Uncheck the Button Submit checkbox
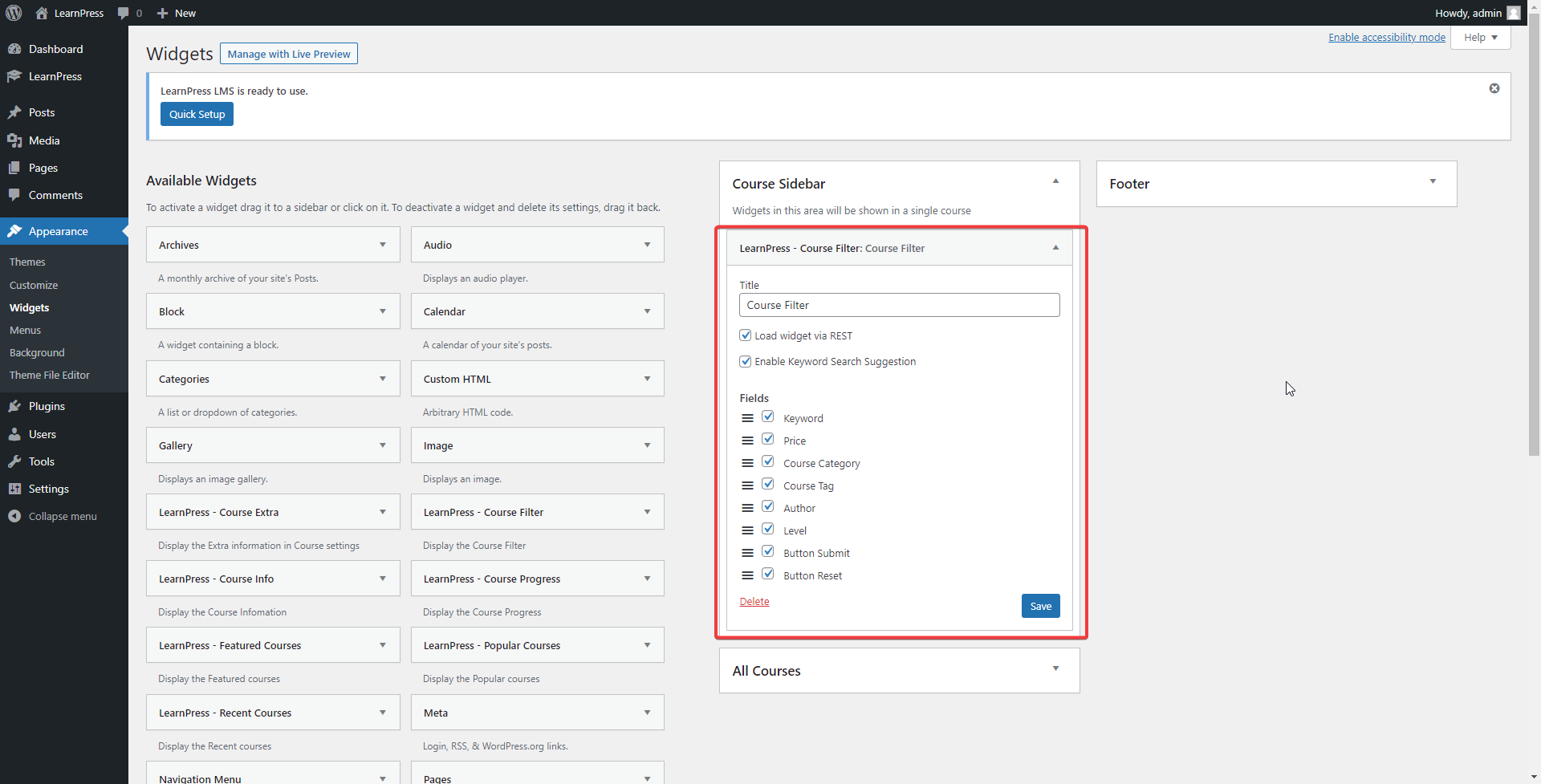1541x784 pixels. [x=768, y=551]
